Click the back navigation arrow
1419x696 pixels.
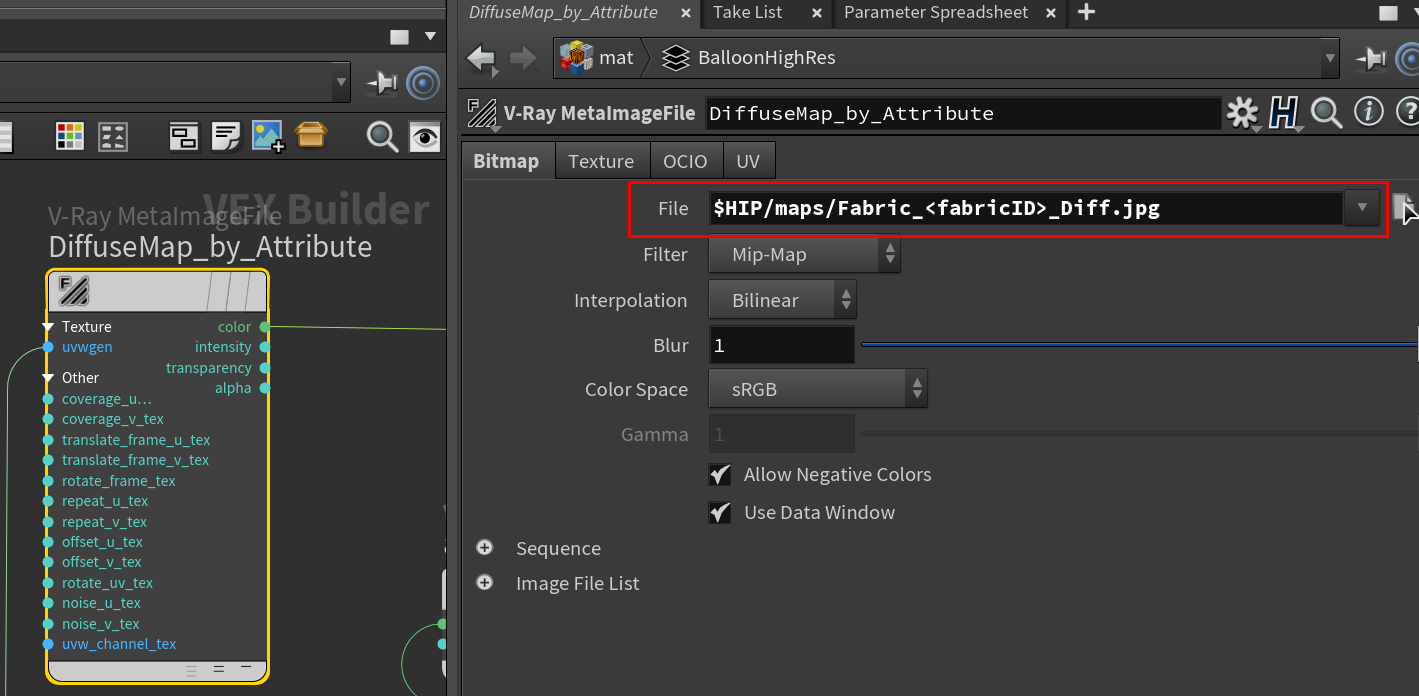click(482, 58)
